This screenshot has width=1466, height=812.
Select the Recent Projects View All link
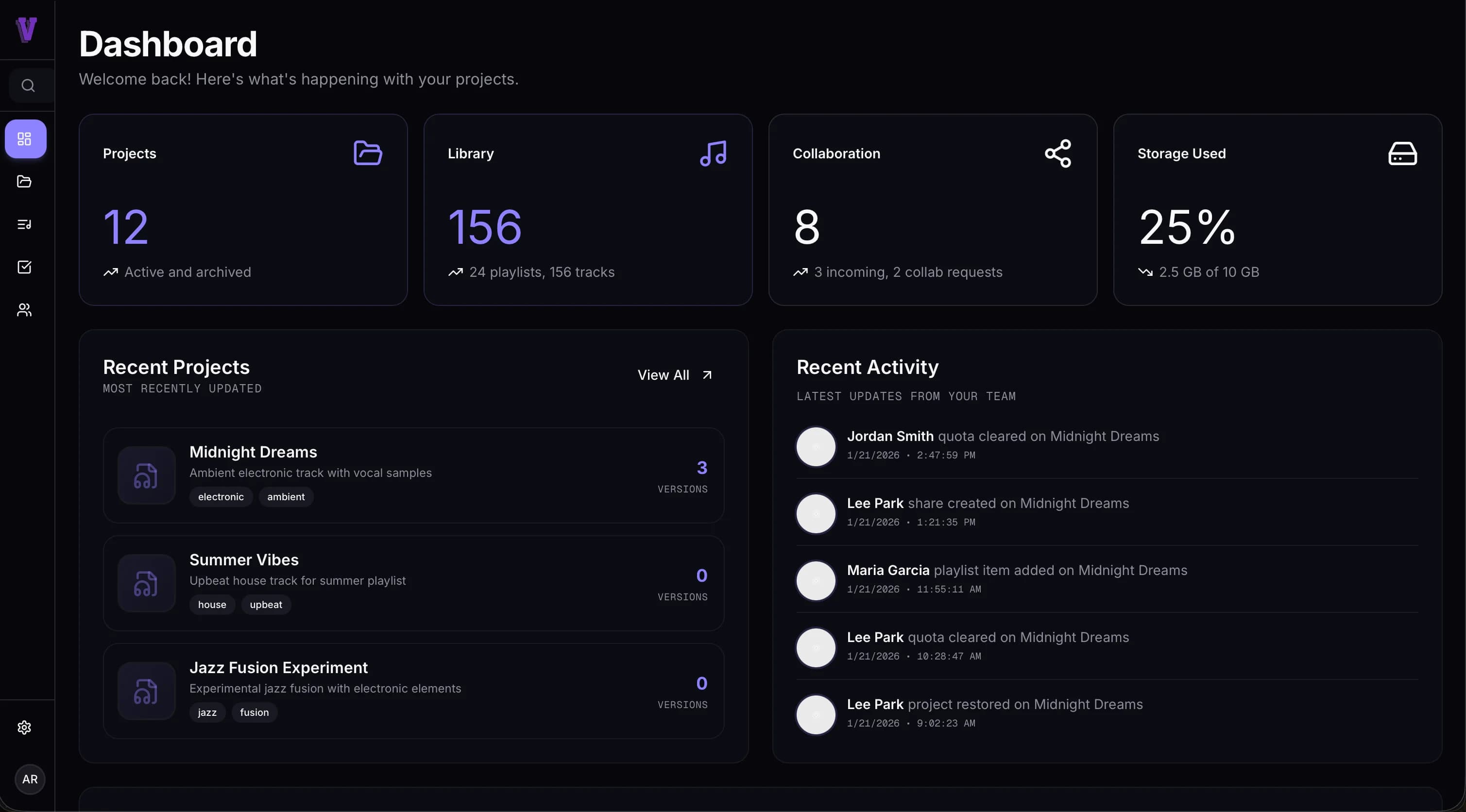[x=674, y=374]
